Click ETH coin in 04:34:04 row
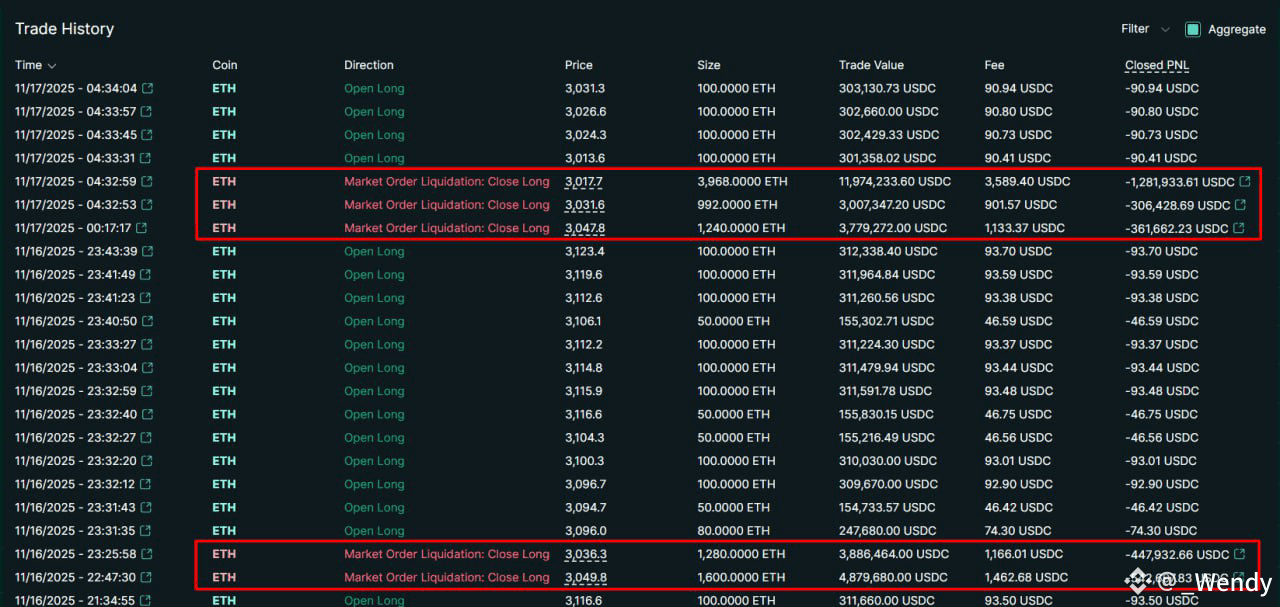The width and height of the screenshot is (1280, 607). click(224, 89)
